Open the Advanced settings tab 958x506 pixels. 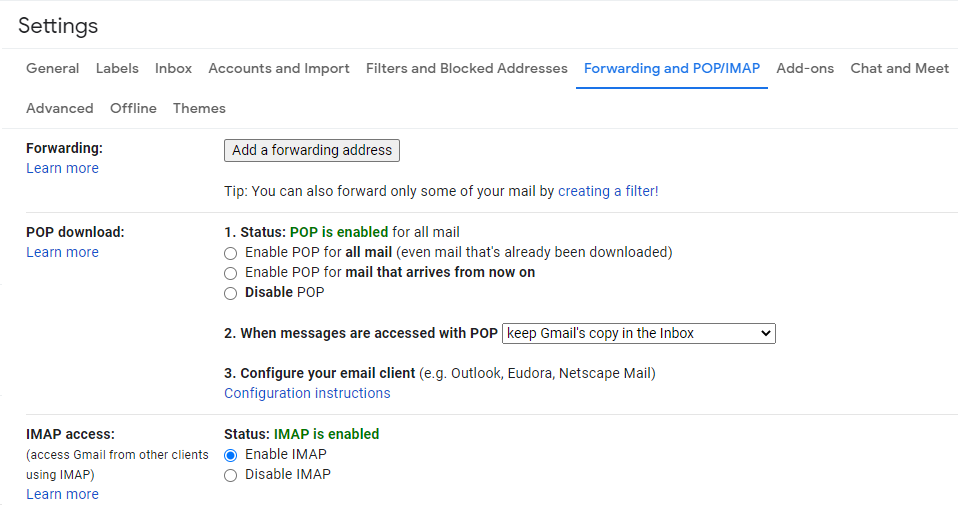coord(60,108)
